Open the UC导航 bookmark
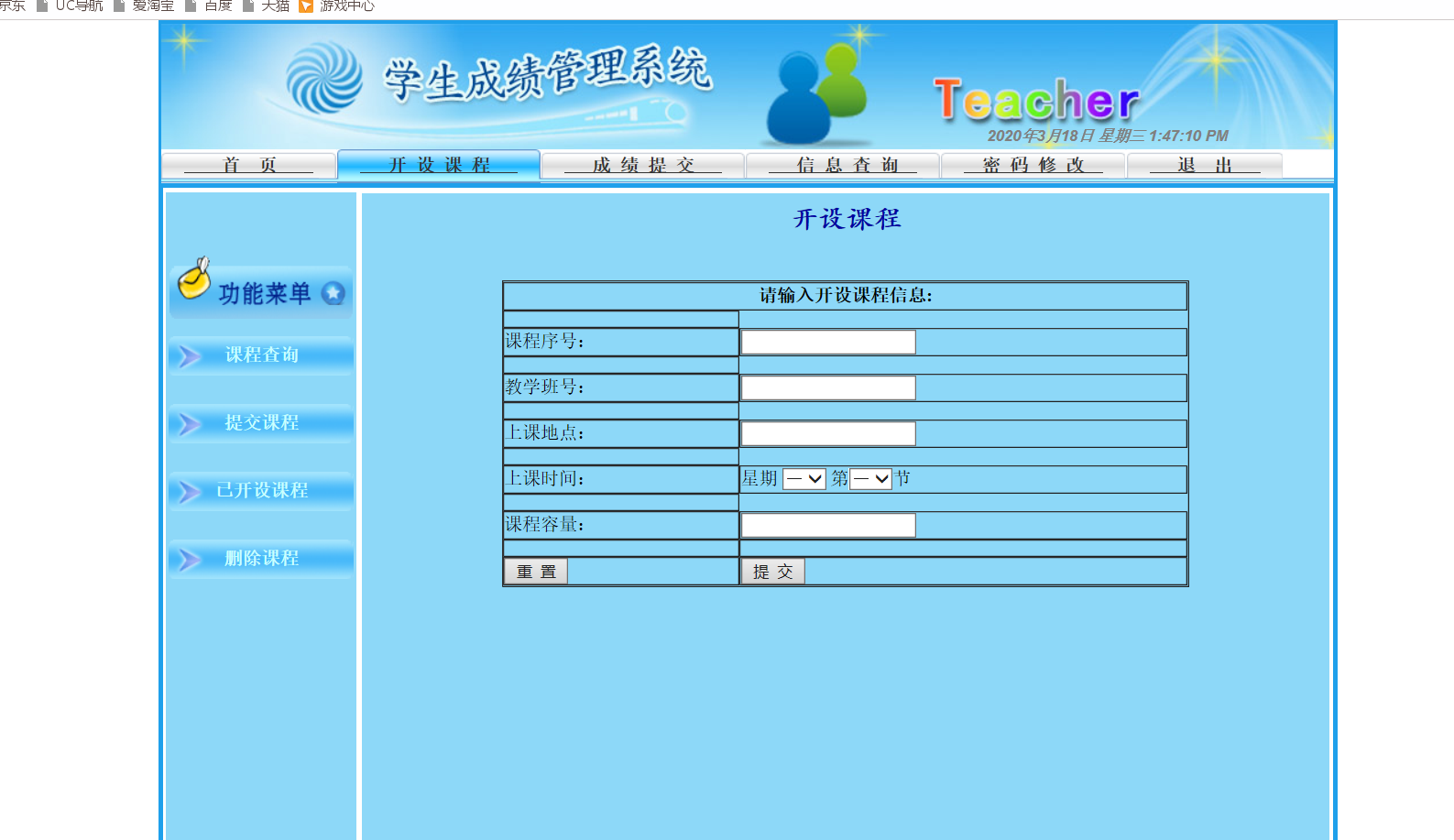Image resolution: width=1454 pixels, height=840 pixels. click(70, 6)
